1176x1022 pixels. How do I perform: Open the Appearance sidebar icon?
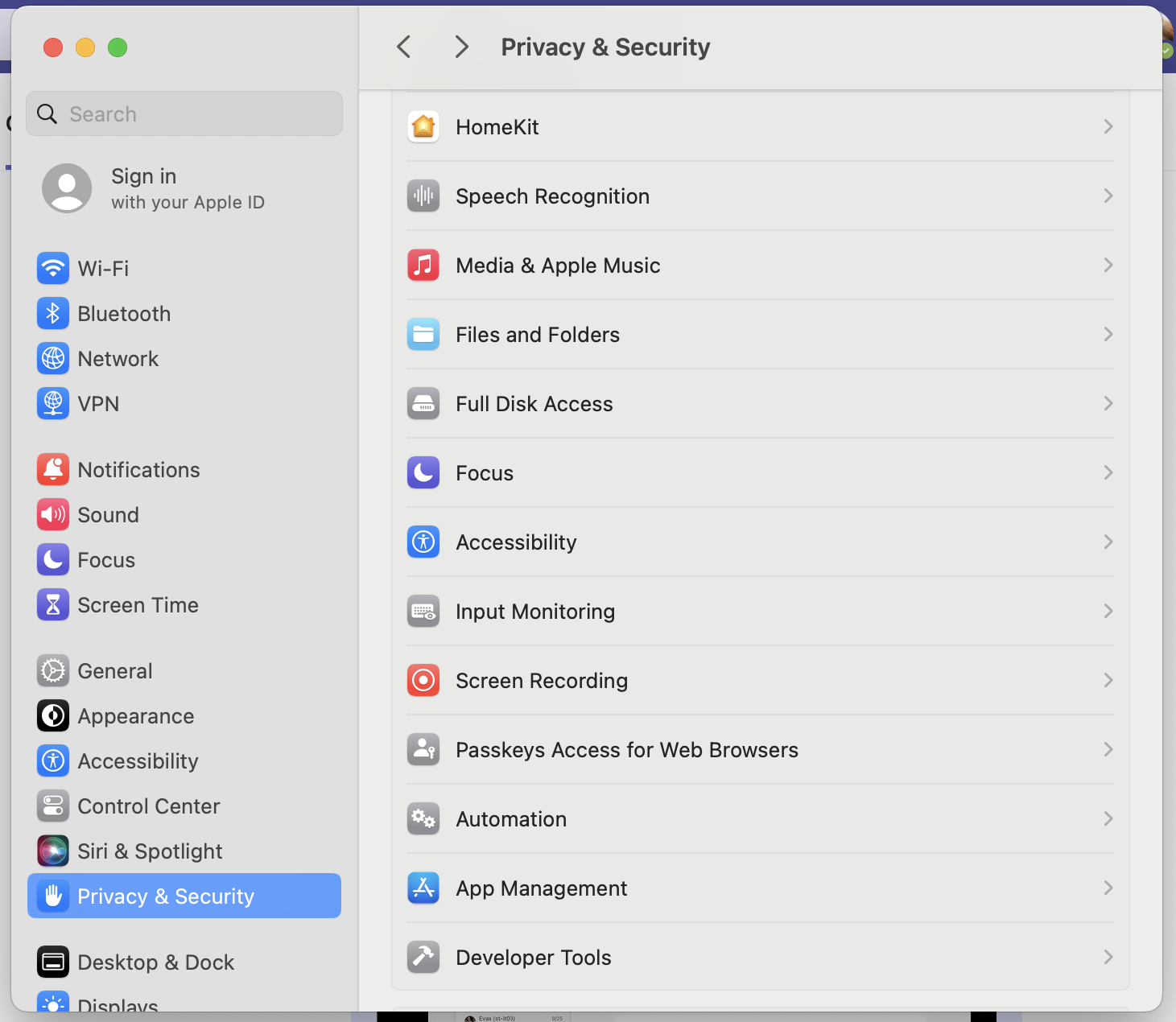pos(53,716)
